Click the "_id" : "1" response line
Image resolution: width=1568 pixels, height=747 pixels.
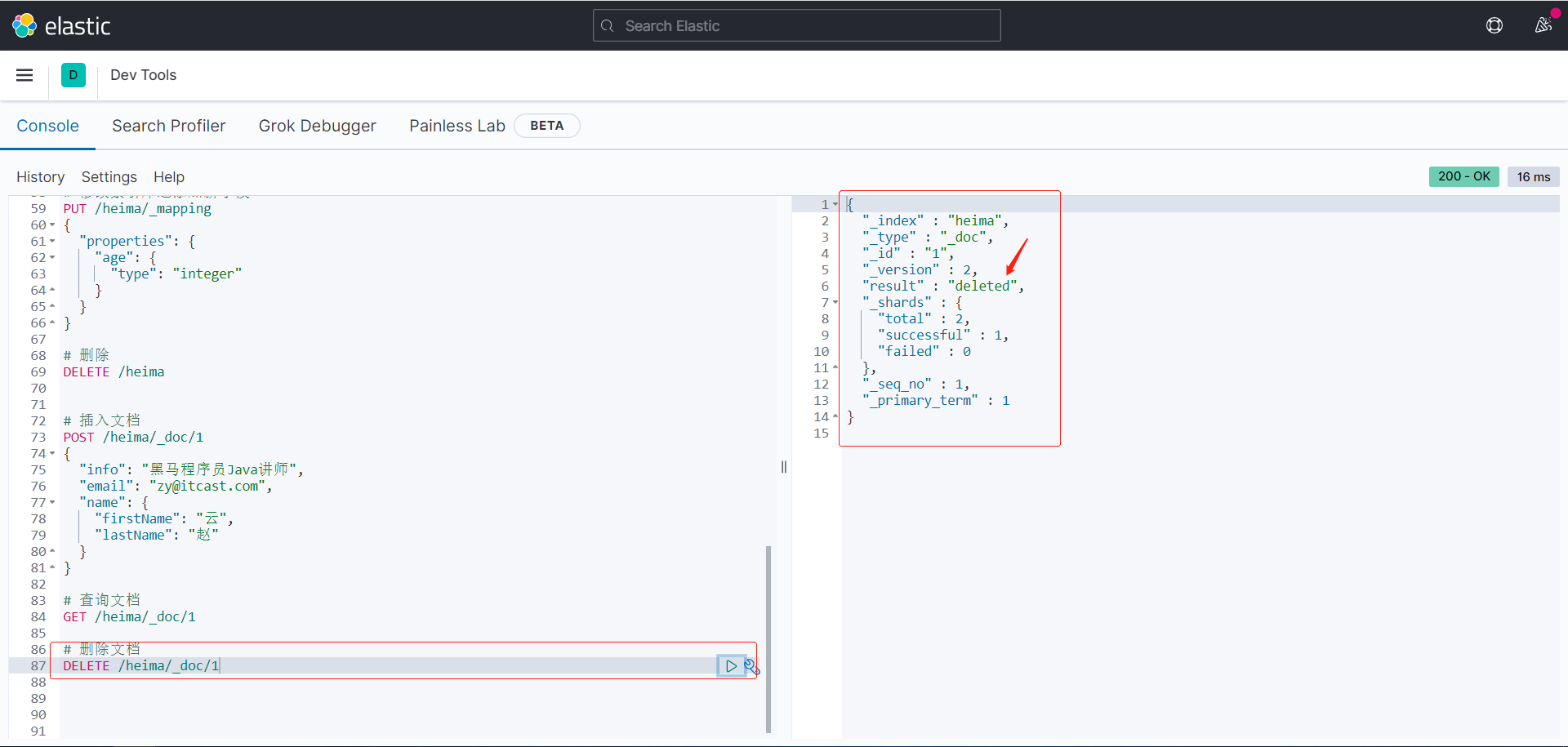tap(908, 254)
